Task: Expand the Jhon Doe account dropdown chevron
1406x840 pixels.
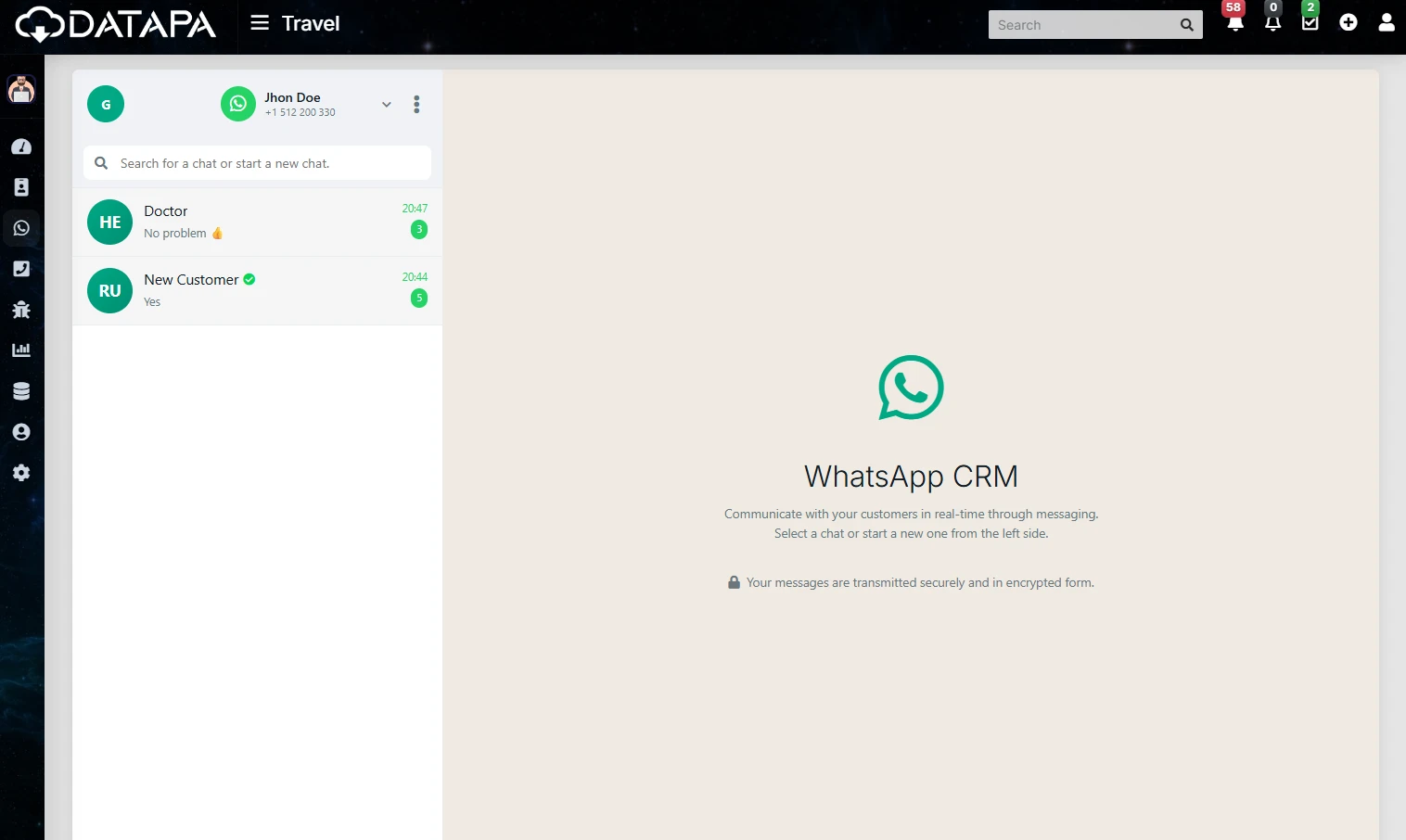Action: point(386,105)
